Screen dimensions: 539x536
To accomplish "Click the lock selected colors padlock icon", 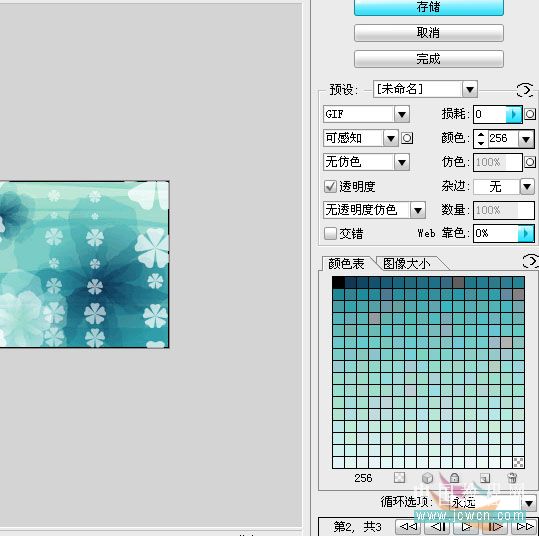I will (454, 478).
